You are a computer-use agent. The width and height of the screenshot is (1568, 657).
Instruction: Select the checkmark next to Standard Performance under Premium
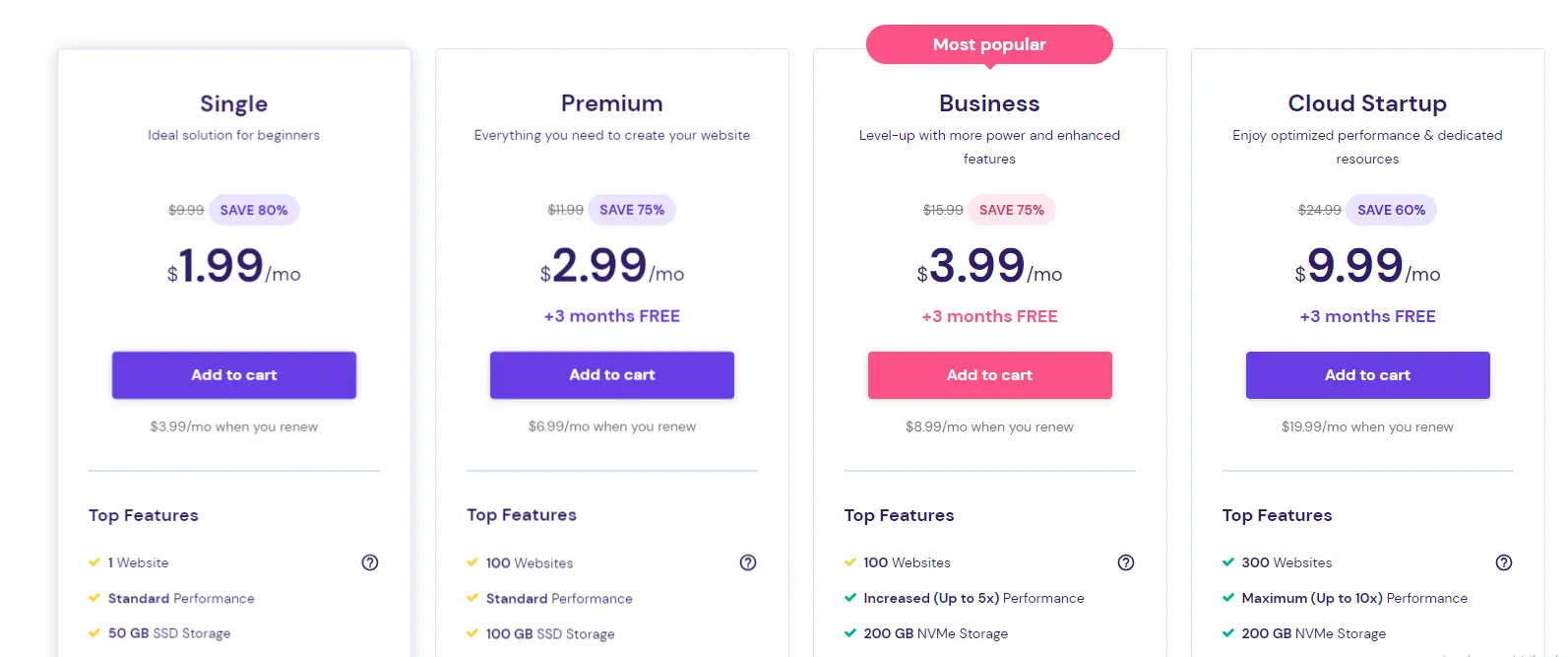(x=471, y=598)
